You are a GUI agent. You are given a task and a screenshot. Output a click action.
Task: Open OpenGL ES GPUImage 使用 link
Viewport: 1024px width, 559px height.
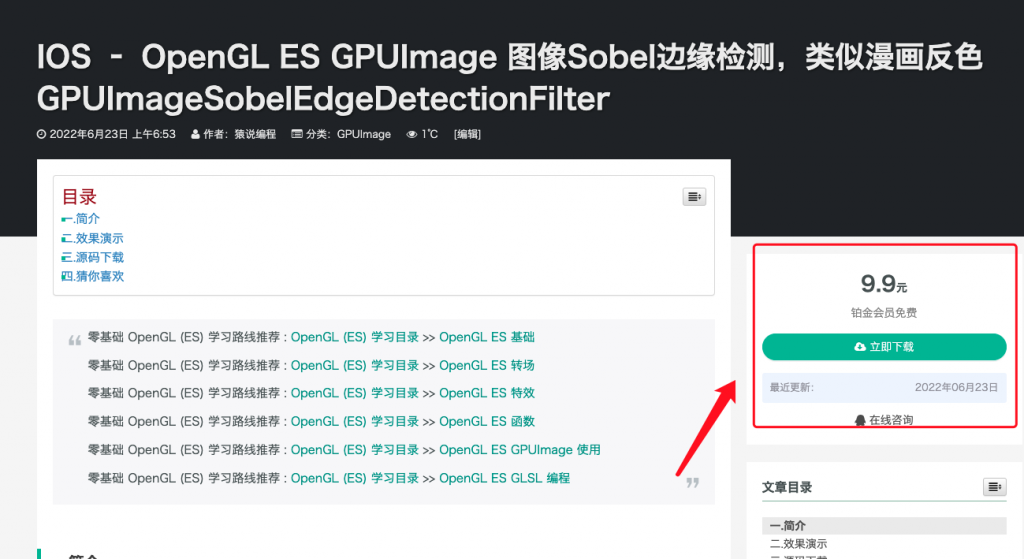520,450
